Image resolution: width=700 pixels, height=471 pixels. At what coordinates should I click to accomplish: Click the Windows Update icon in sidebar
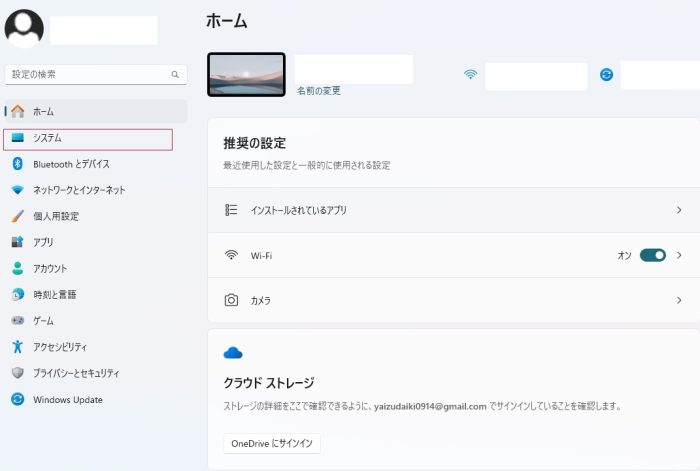17,399
